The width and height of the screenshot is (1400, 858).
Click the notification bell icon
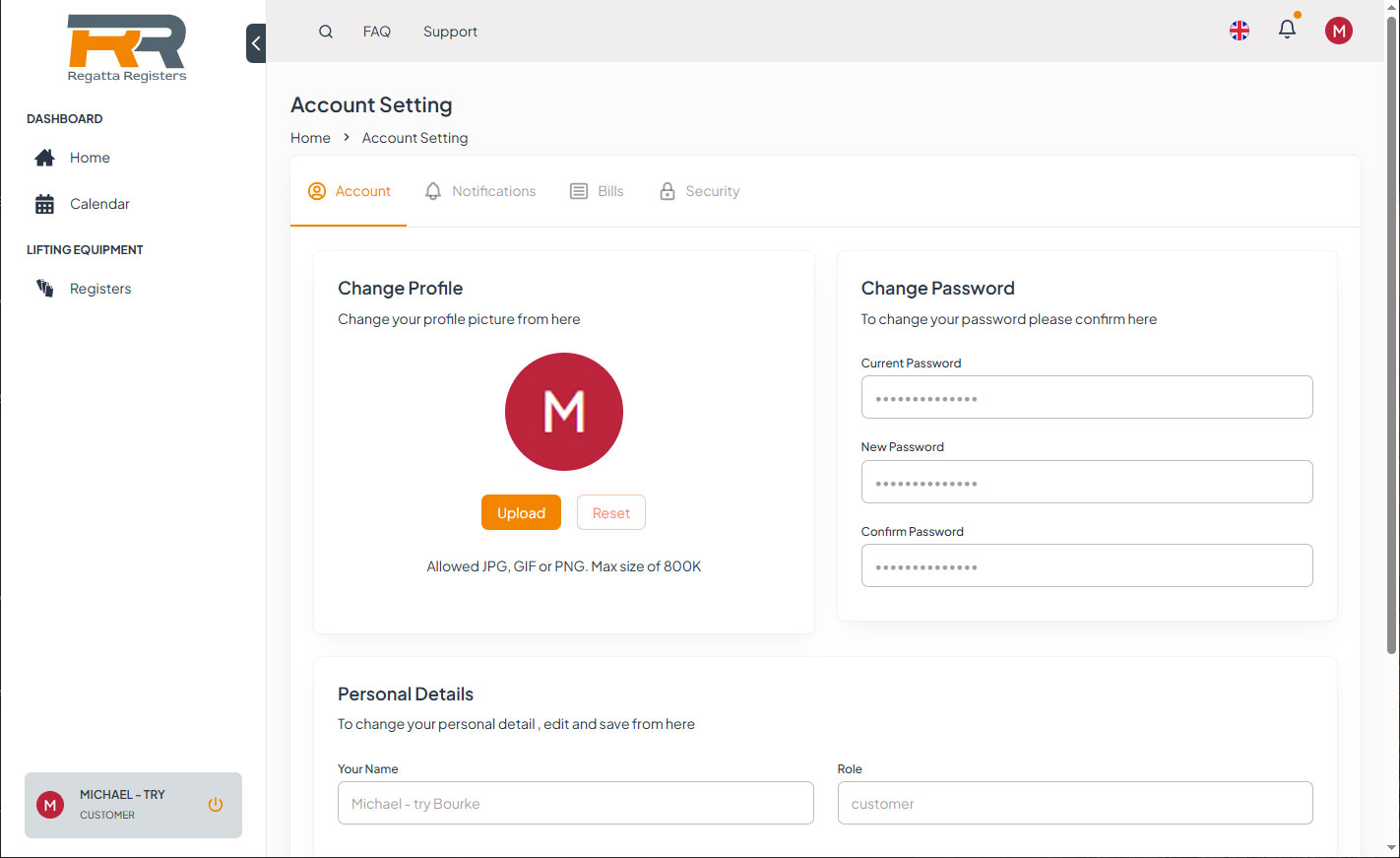[x=1287, y=30]
